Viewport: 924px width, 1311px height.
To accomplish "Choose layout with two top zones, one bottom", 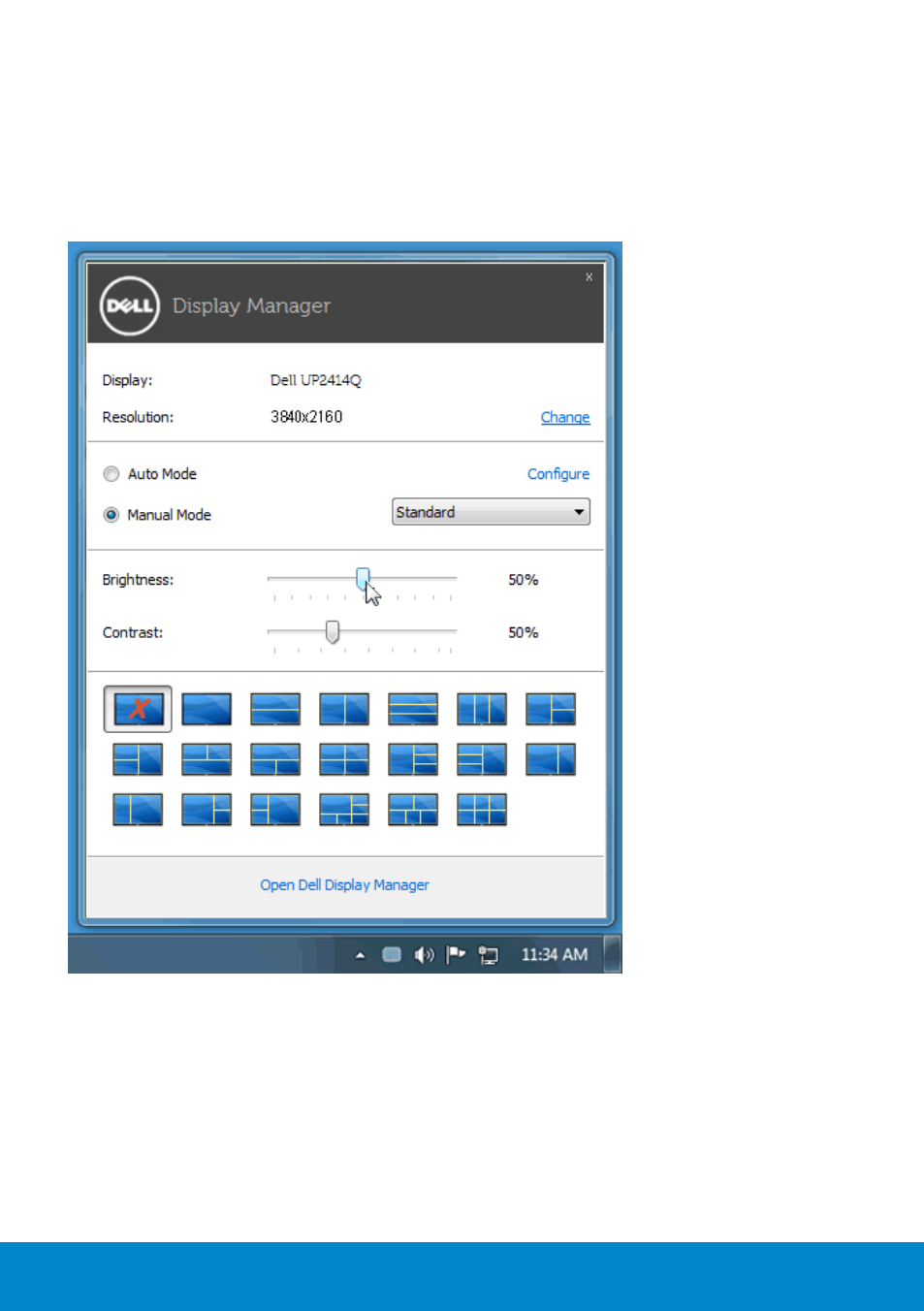I will [x=207, y=759].
